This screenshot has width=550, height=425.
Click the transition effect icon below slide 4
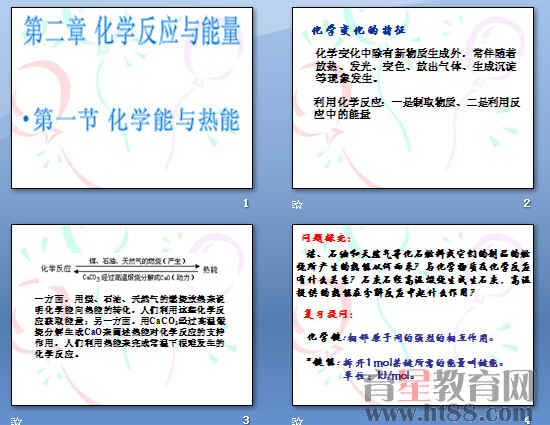(x=297, y=421)
